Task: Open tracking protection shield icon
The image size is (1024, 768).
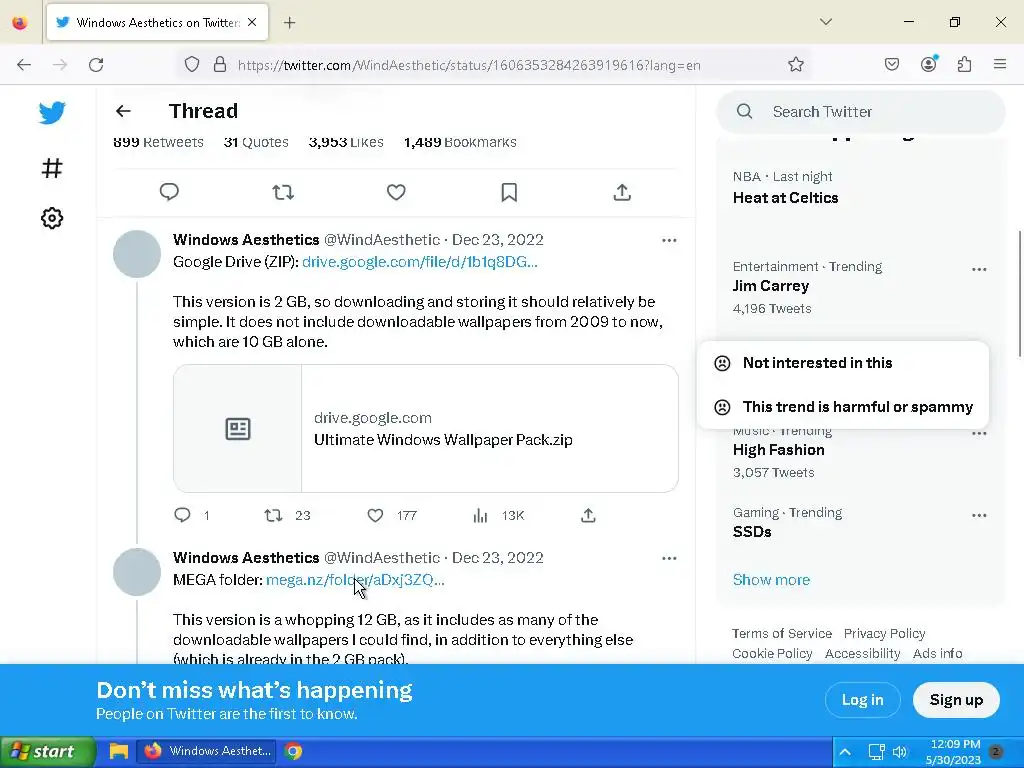Action: pyautogui.click(x=191, y=65)
